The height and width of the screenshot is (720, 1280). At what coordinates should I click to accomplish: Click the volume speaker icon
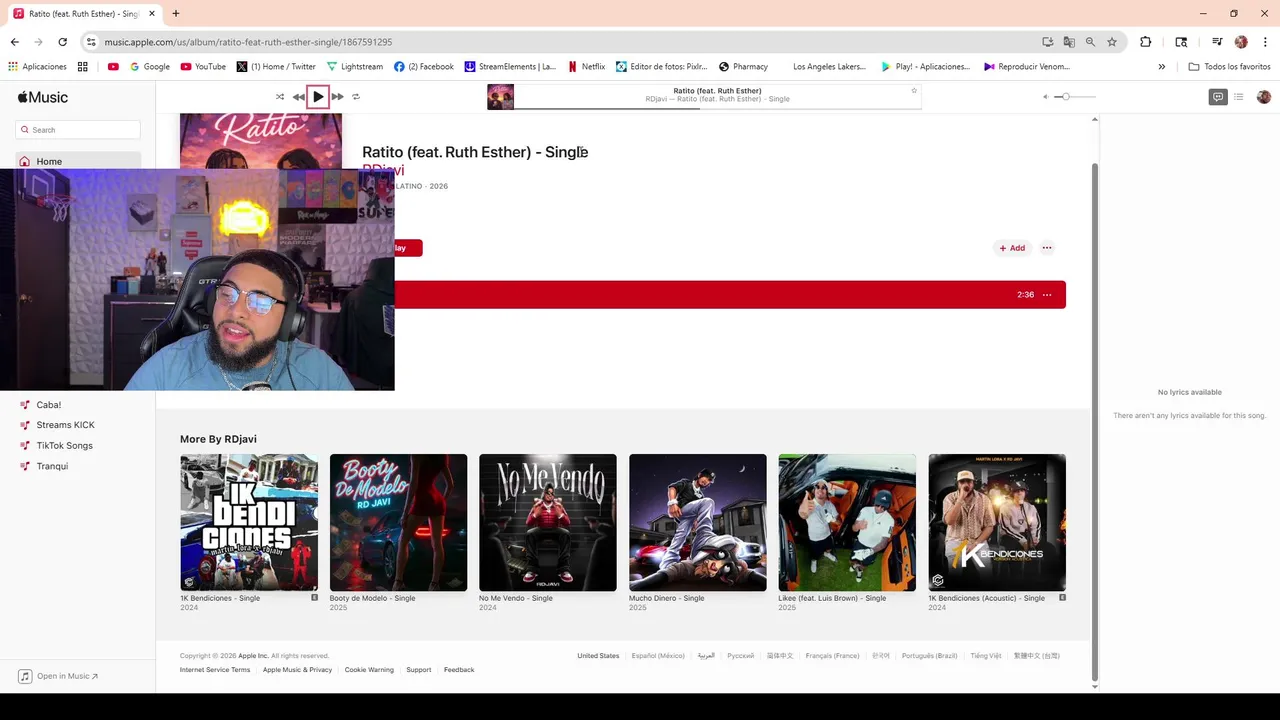(1045, 97)
